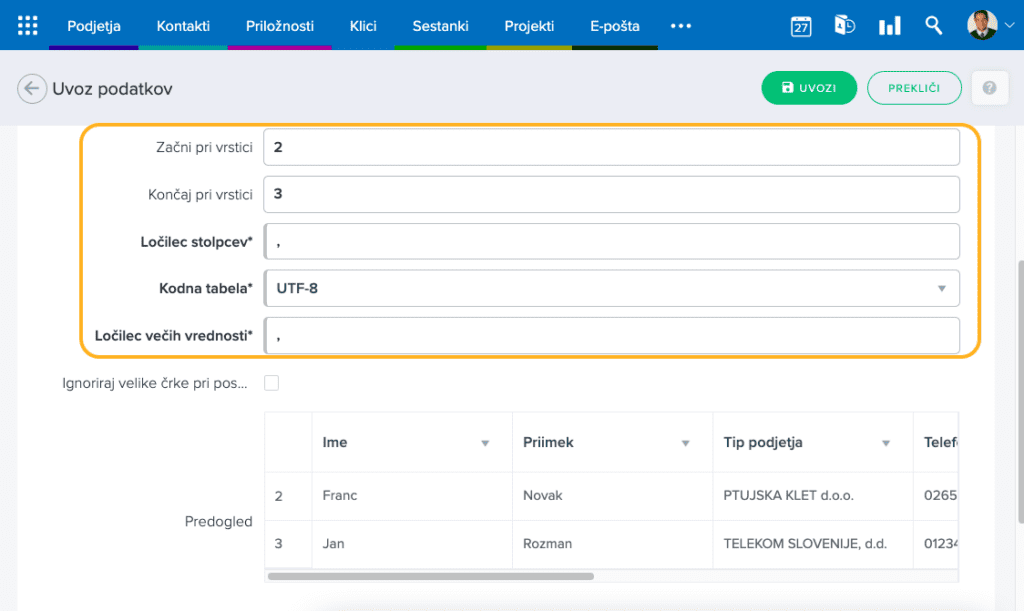The image size is (1024, 611).
Task: Open the help question mark icon
Action: [989, 88]
